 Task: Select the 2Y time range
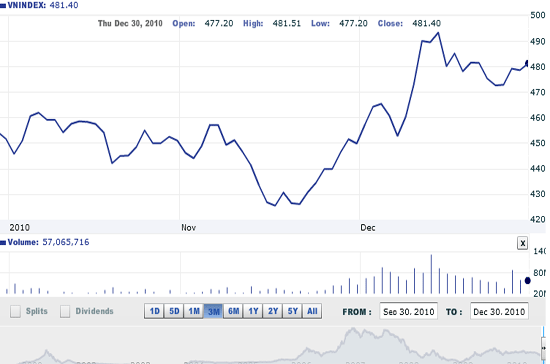pyautogui.click(x=273, y=311)
